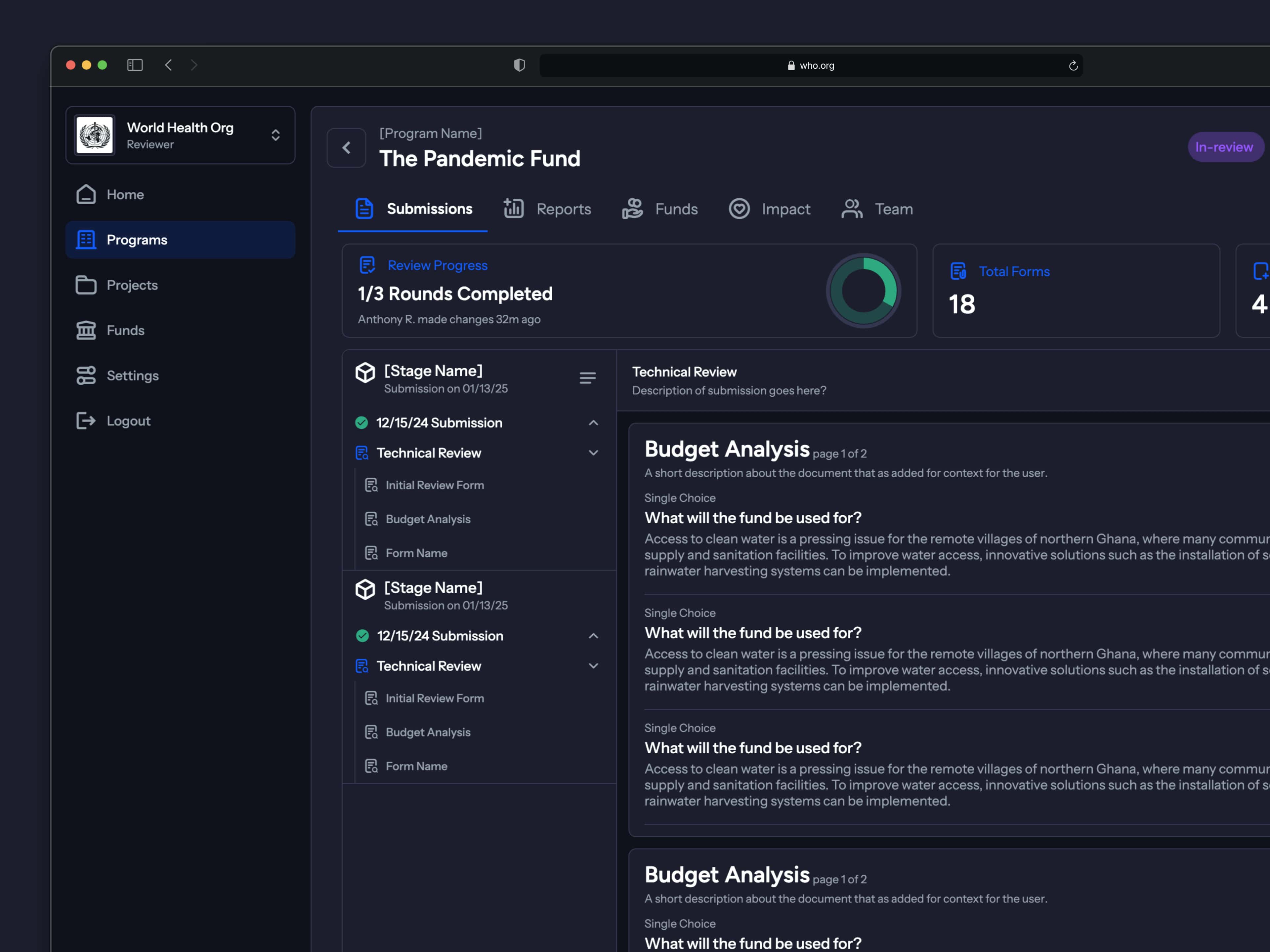Collapse the first Technical Review chevron
Image resolution: width=1270 pixels, height=952 pixels.
[x=594, y=453]
